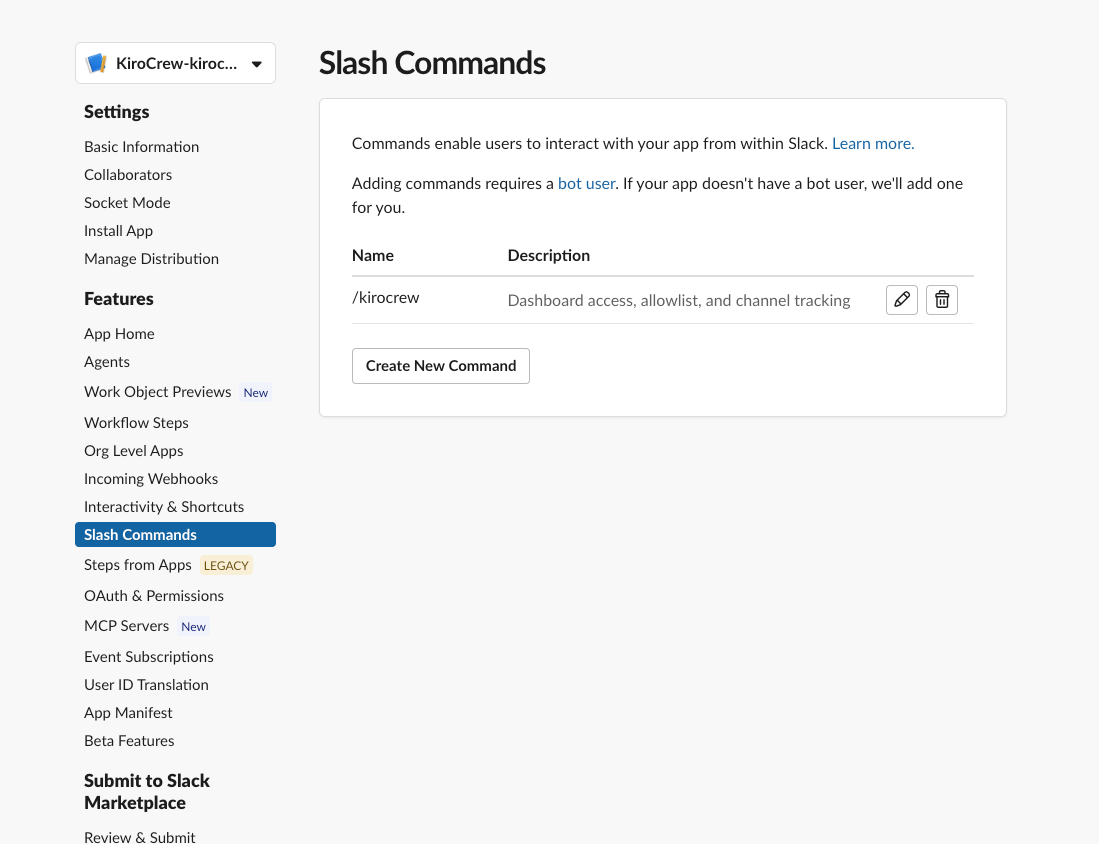1099x844 pixels.
Task: Select Event Subscriptions
Action: point(149,657)
